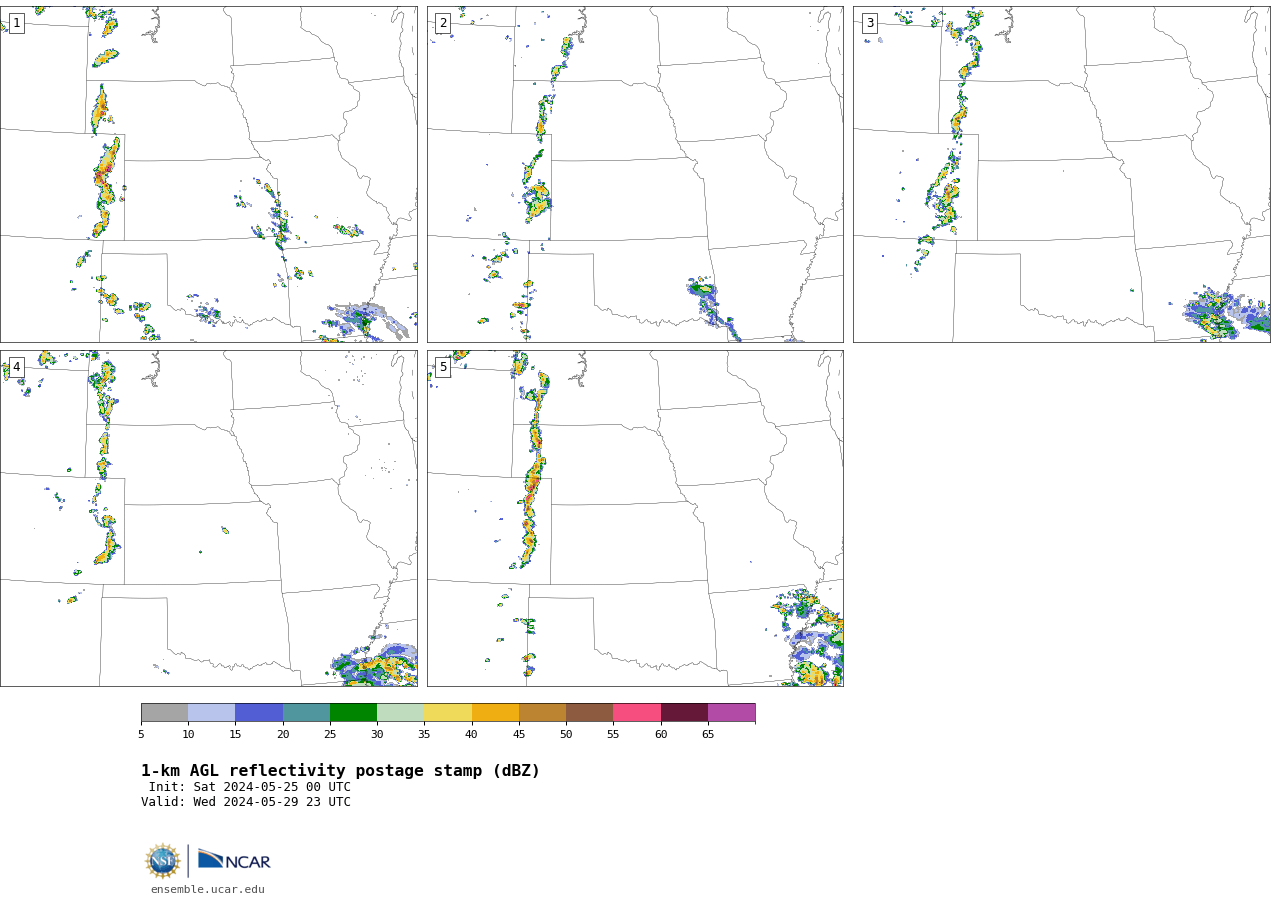Select the light blue 10-15 dBZ swatch

coord(211,713)
